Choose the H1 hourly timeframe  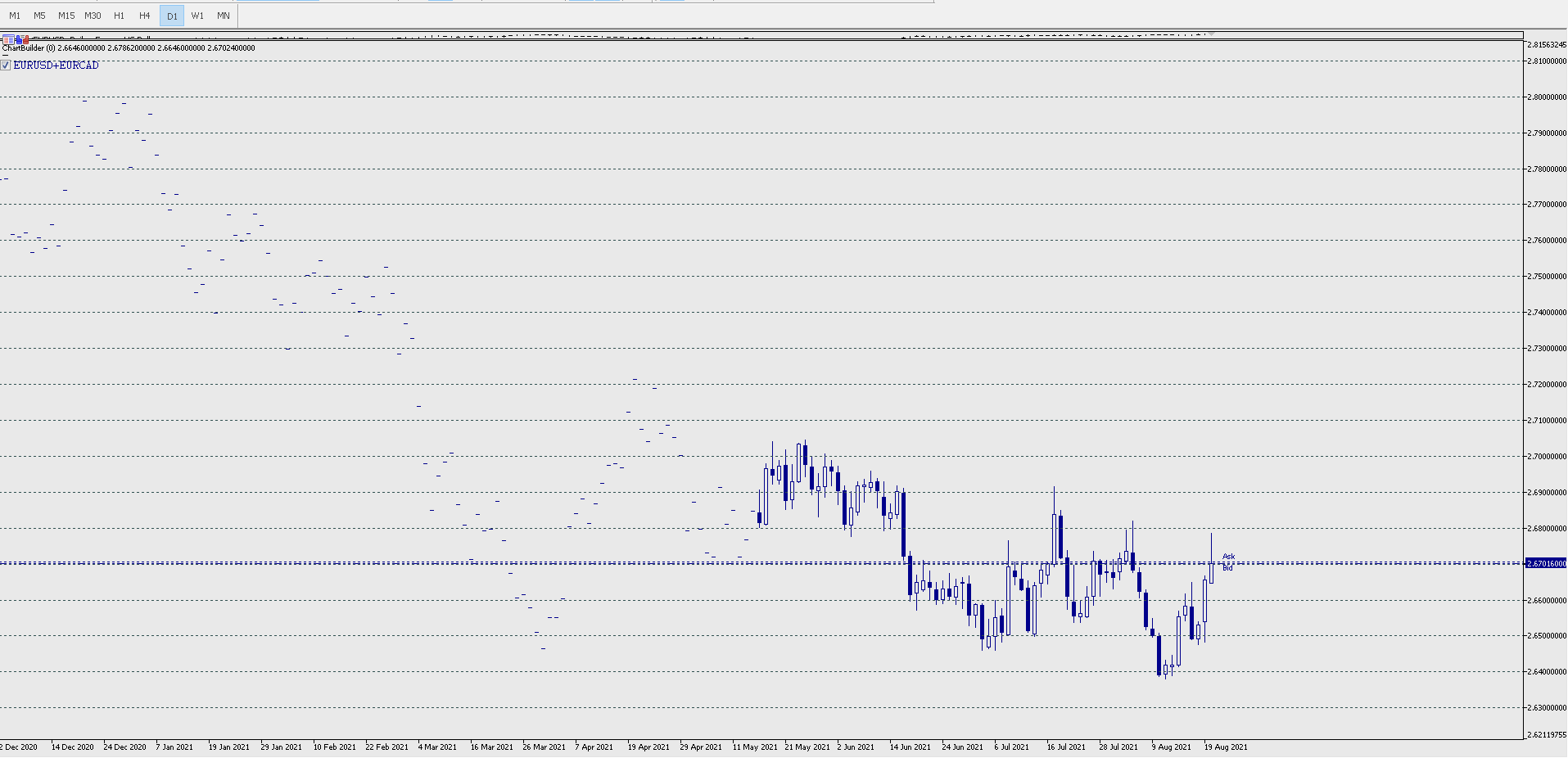tap(120, 16)
